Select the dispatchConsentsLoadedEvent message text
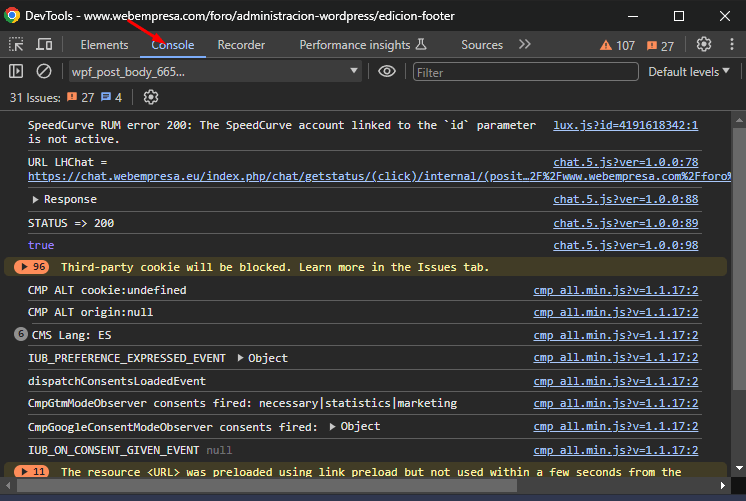The width and height of the screenshot is (746, 501). [117, 381]
